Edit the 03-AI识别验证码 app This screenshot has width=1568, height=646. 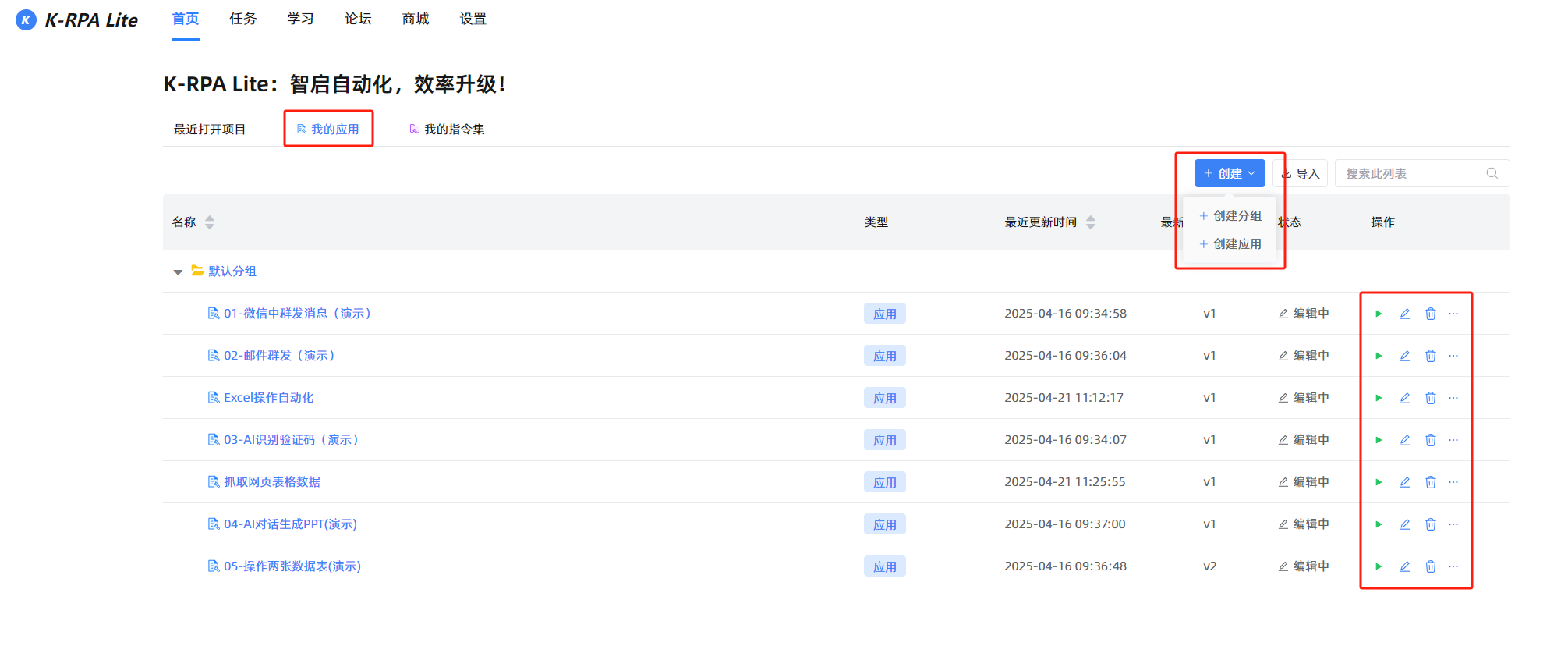coord(1405,440)
